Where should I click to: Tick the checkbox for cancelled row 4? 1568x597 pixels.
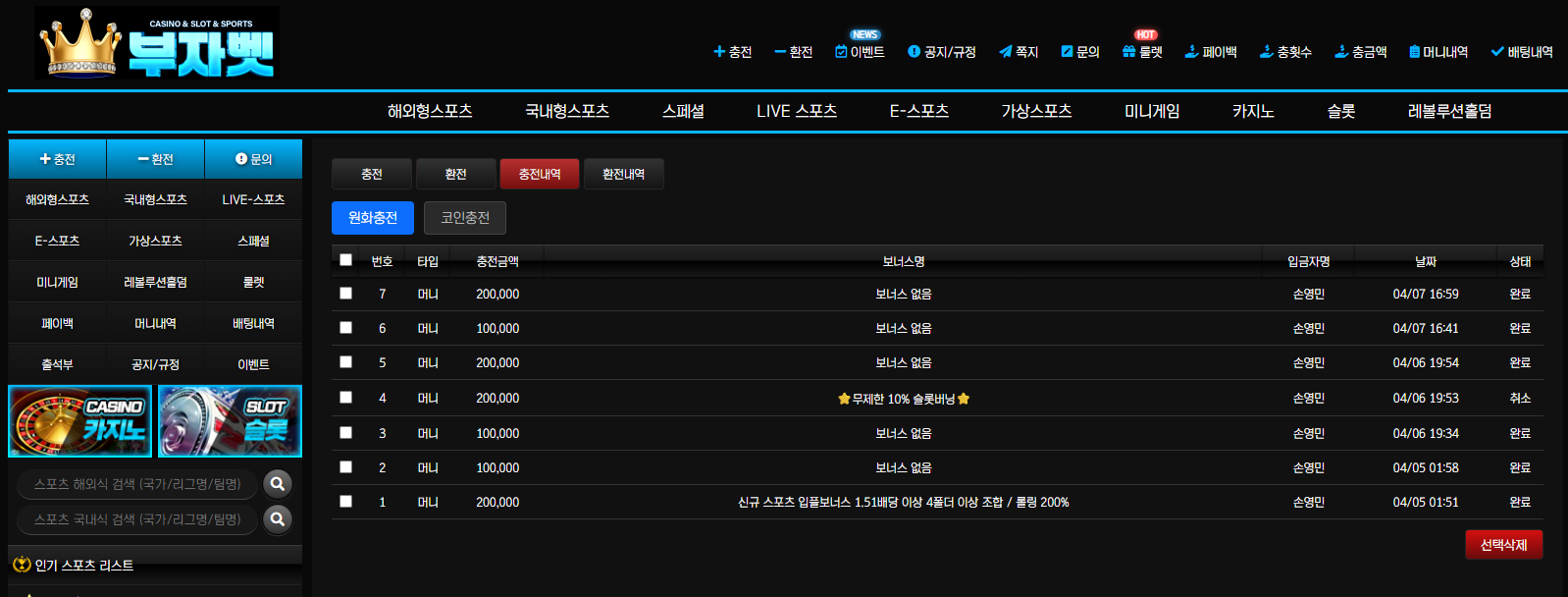[345, 398]
